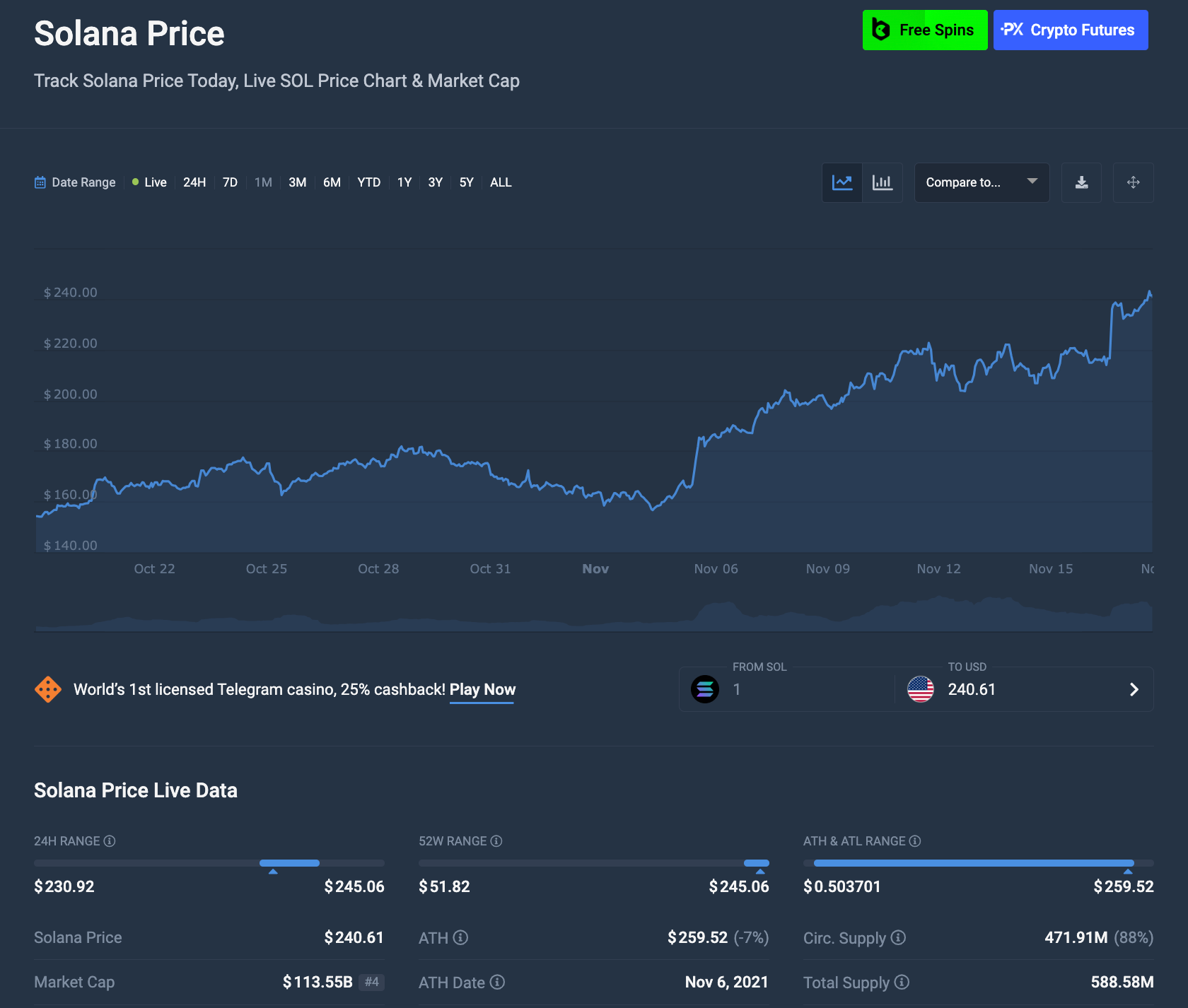
Task: Click the 24H range progress bar
Action: click(209, 863)
